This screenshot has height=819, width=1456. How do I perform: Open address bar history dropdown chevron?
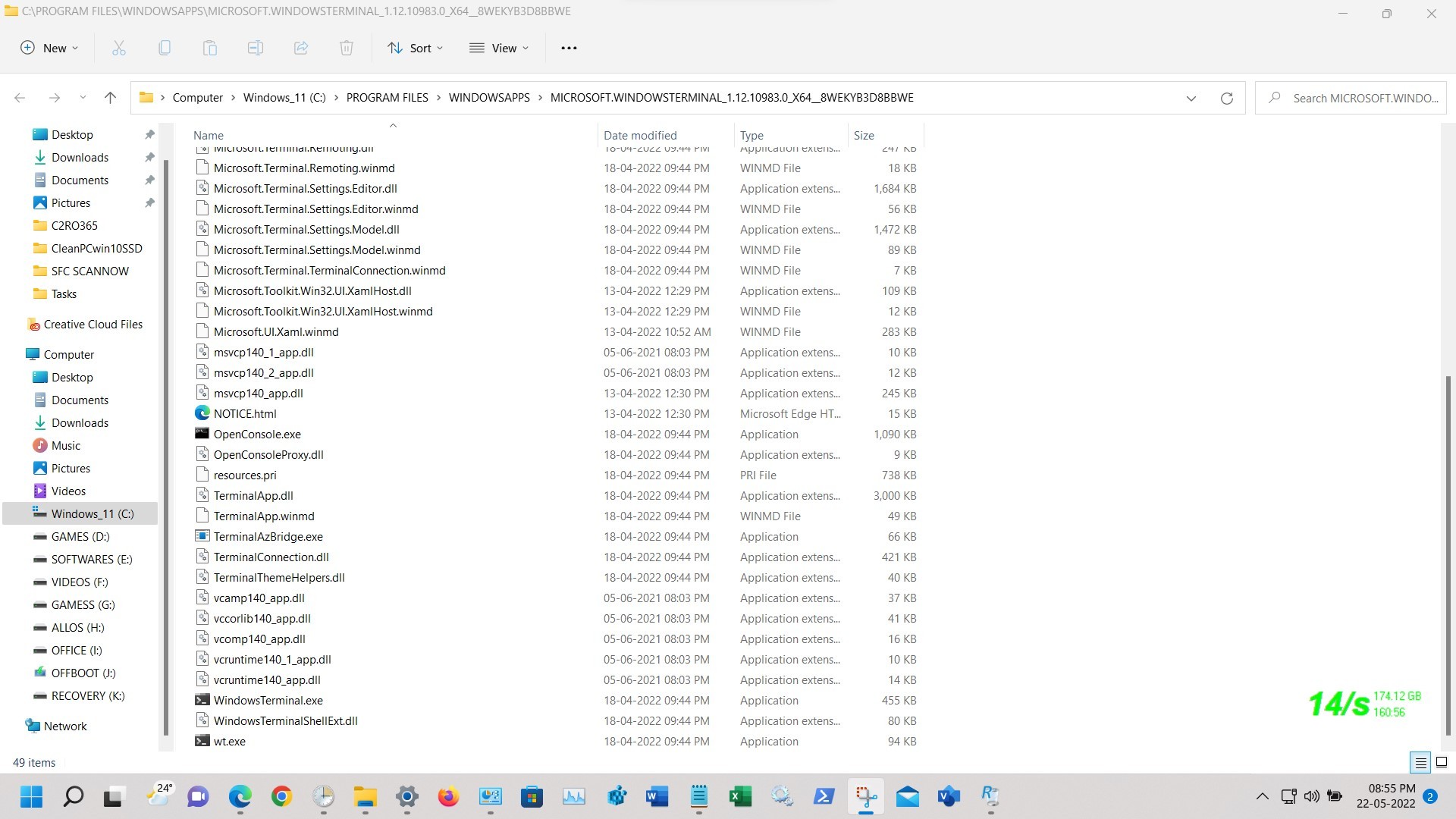[x=1191, y=98]
